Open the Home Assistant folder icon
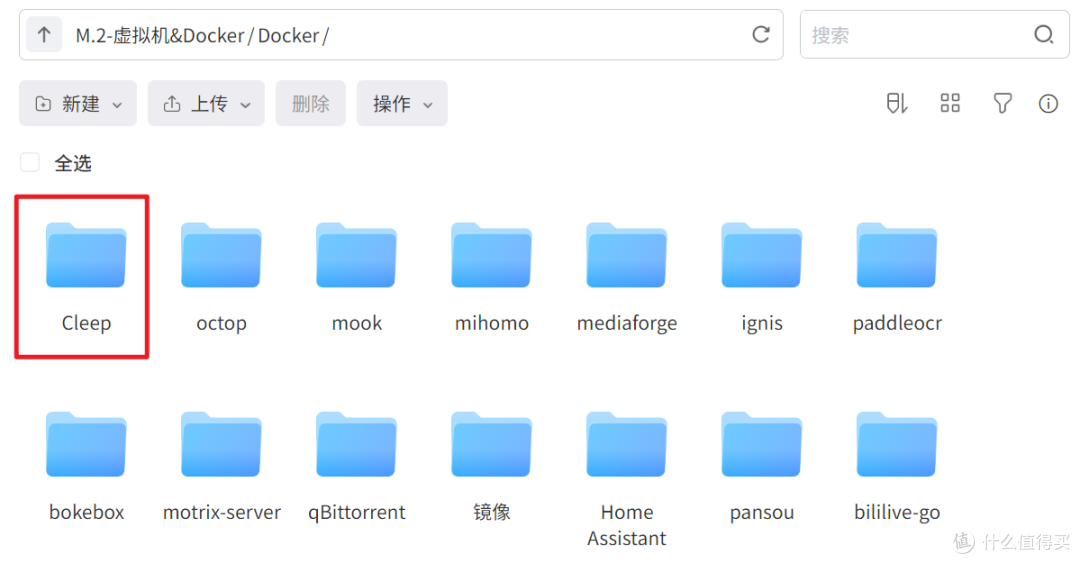This screenshot has height=564, width=1080. pos(626,444)
